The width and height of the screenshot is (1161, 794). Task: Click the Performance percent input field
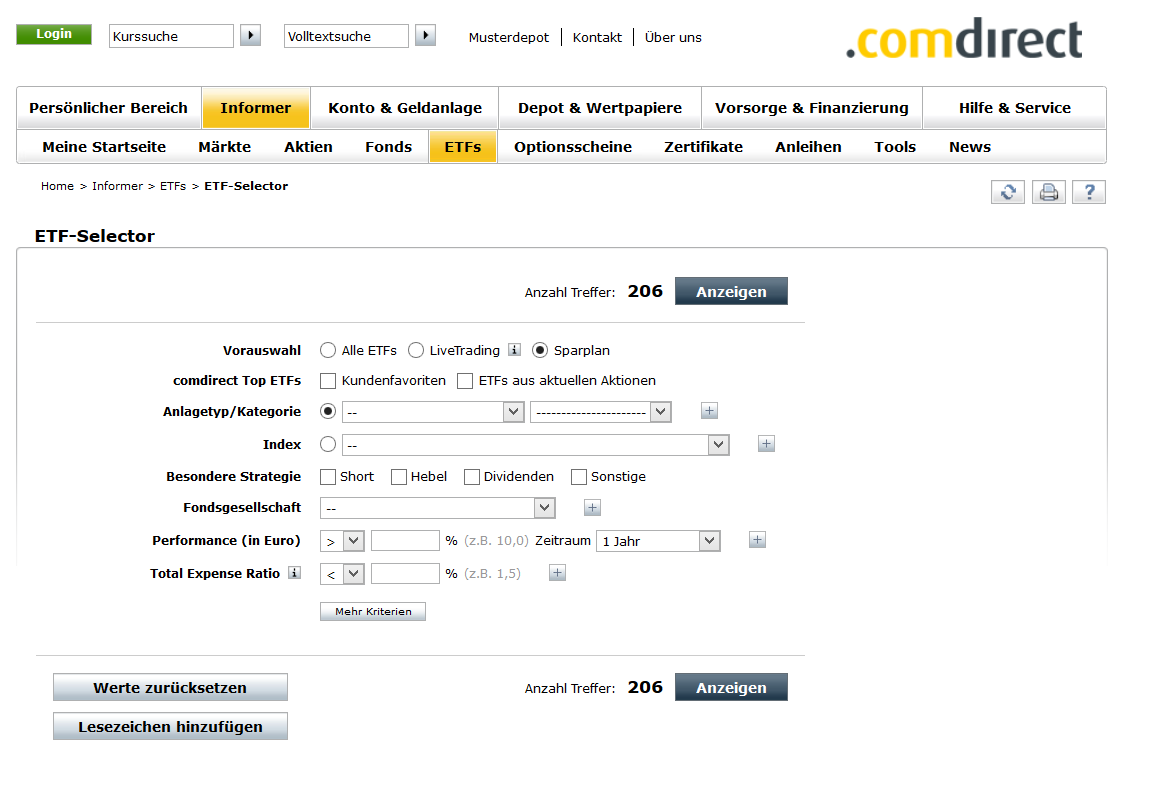tap(405, 541)
